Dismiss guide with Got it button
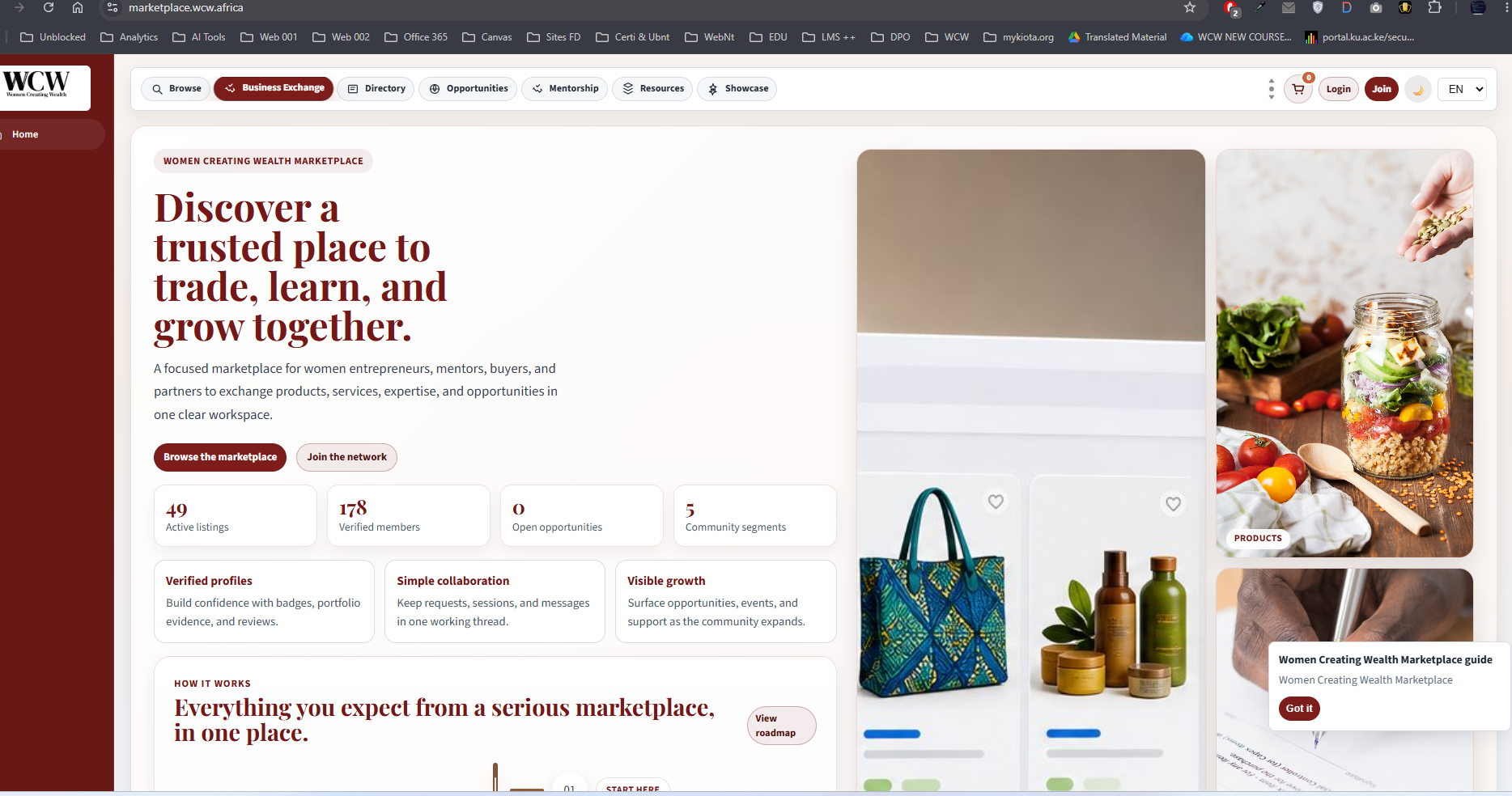This screenshot has height=796, width=1512. [1299, 709]
